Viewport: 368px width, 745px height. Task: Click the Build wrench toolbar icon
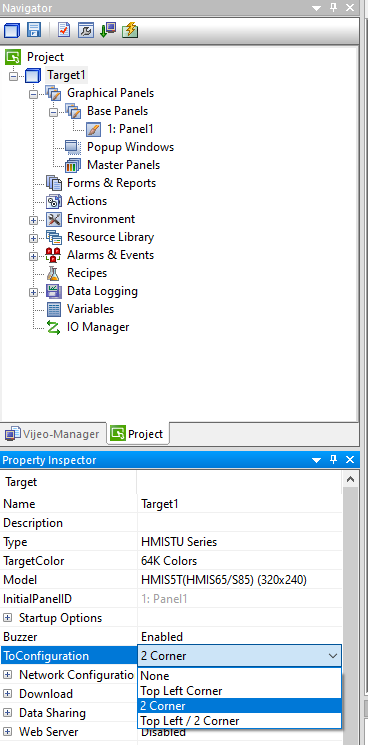tap(86, 30)
